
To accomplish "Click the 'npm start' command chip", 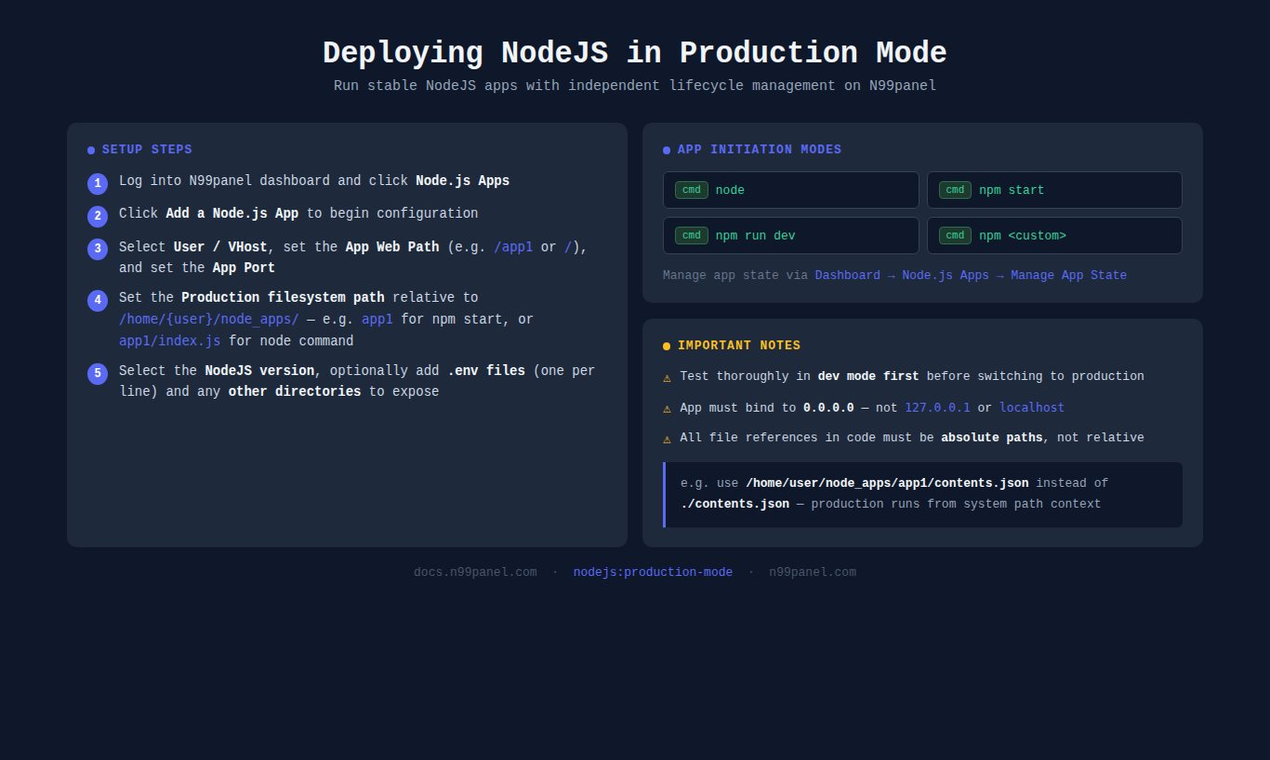I will [1054, 190].
